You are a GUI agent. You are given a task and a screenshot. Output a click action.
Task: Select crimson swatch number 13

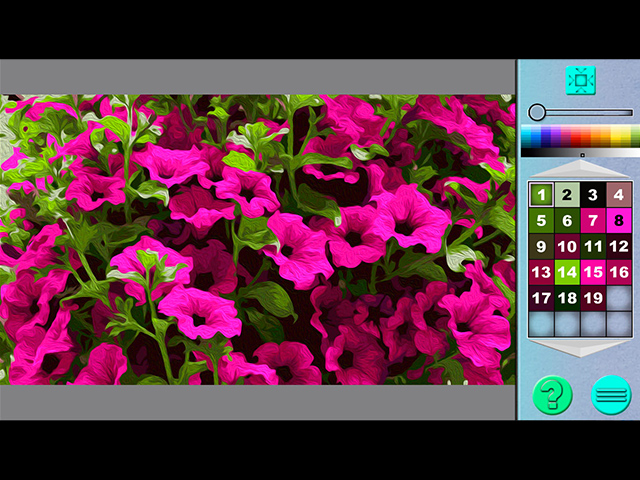(541, 272)
